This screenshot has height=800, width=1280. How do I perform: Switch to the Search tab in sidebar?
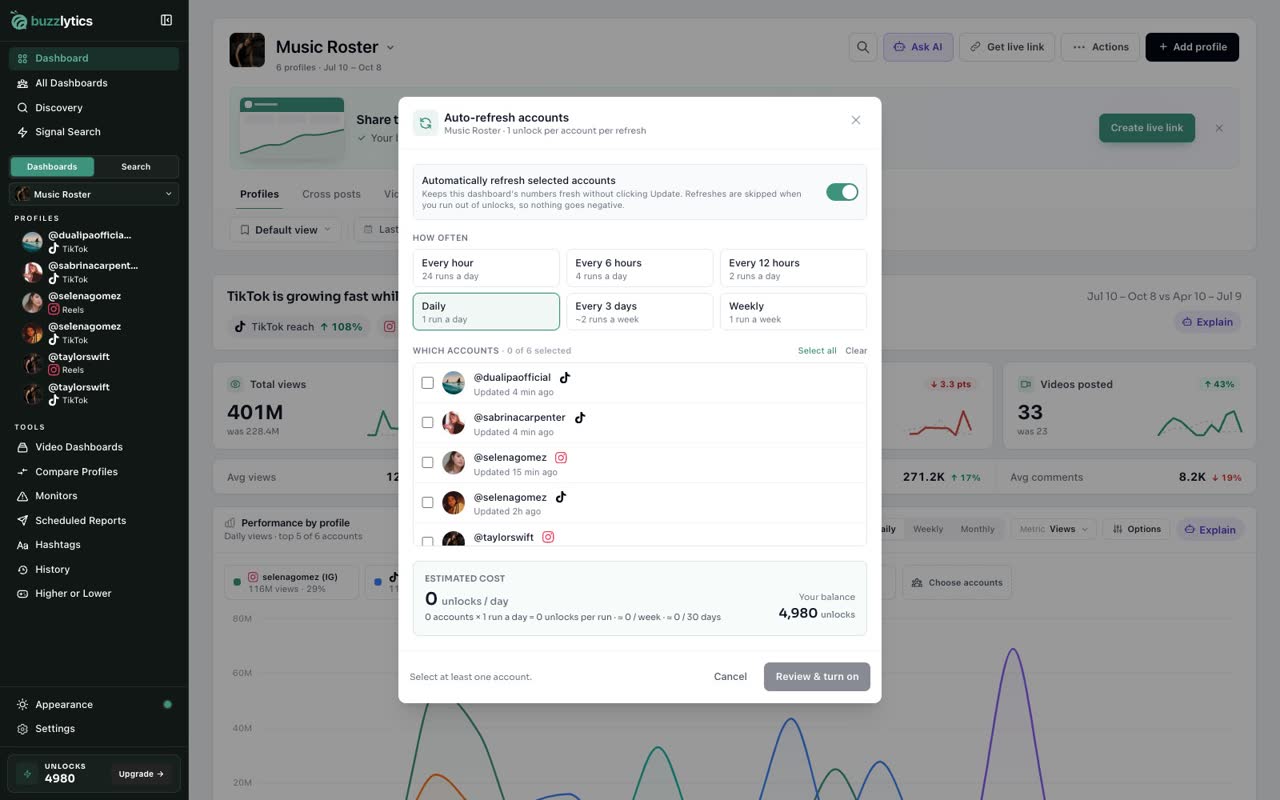[136, 167]
